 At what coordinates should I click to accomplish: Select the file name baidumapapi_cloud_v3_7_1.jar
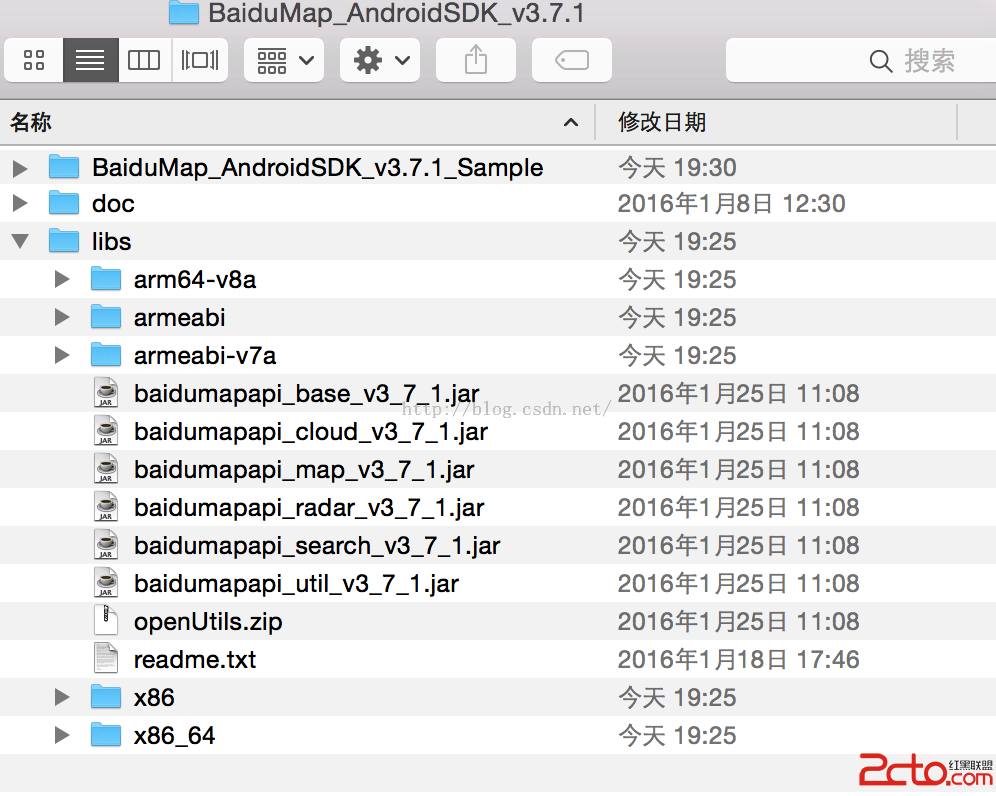pyautogui.click(x=311, y=432)
